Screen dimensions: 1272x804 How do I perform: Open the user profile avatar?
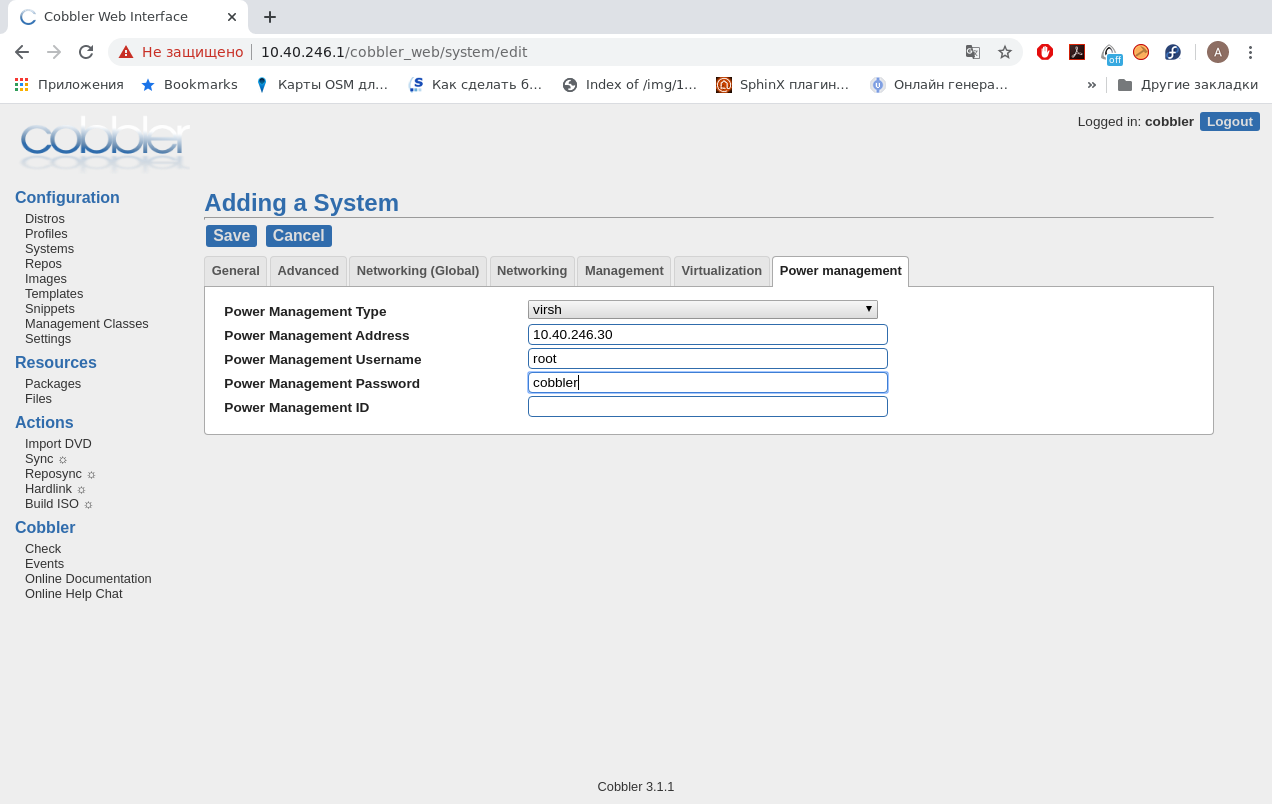pos(1217,52)
